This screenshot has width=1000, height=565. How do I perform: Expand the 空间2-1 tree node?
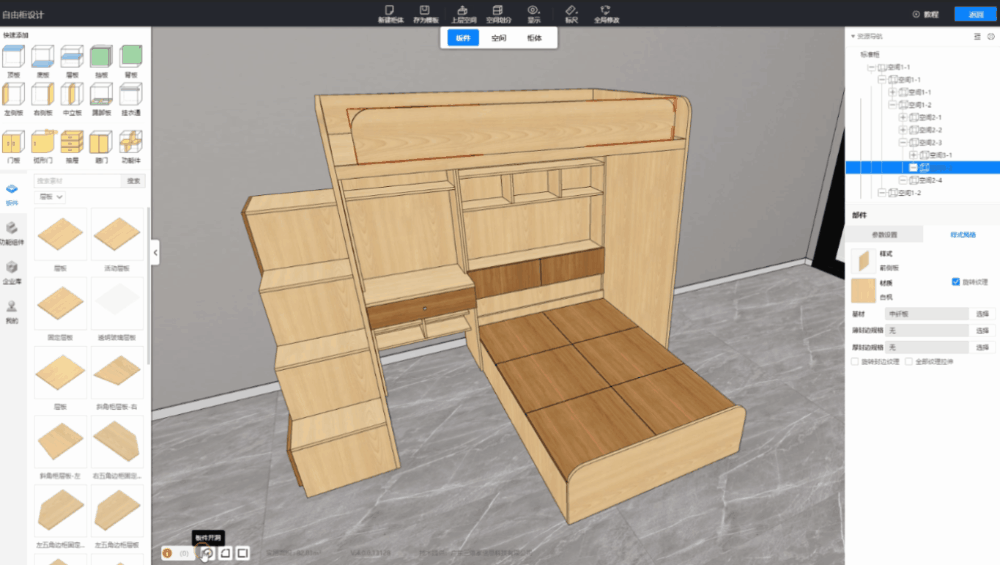[x=903, y=117]
